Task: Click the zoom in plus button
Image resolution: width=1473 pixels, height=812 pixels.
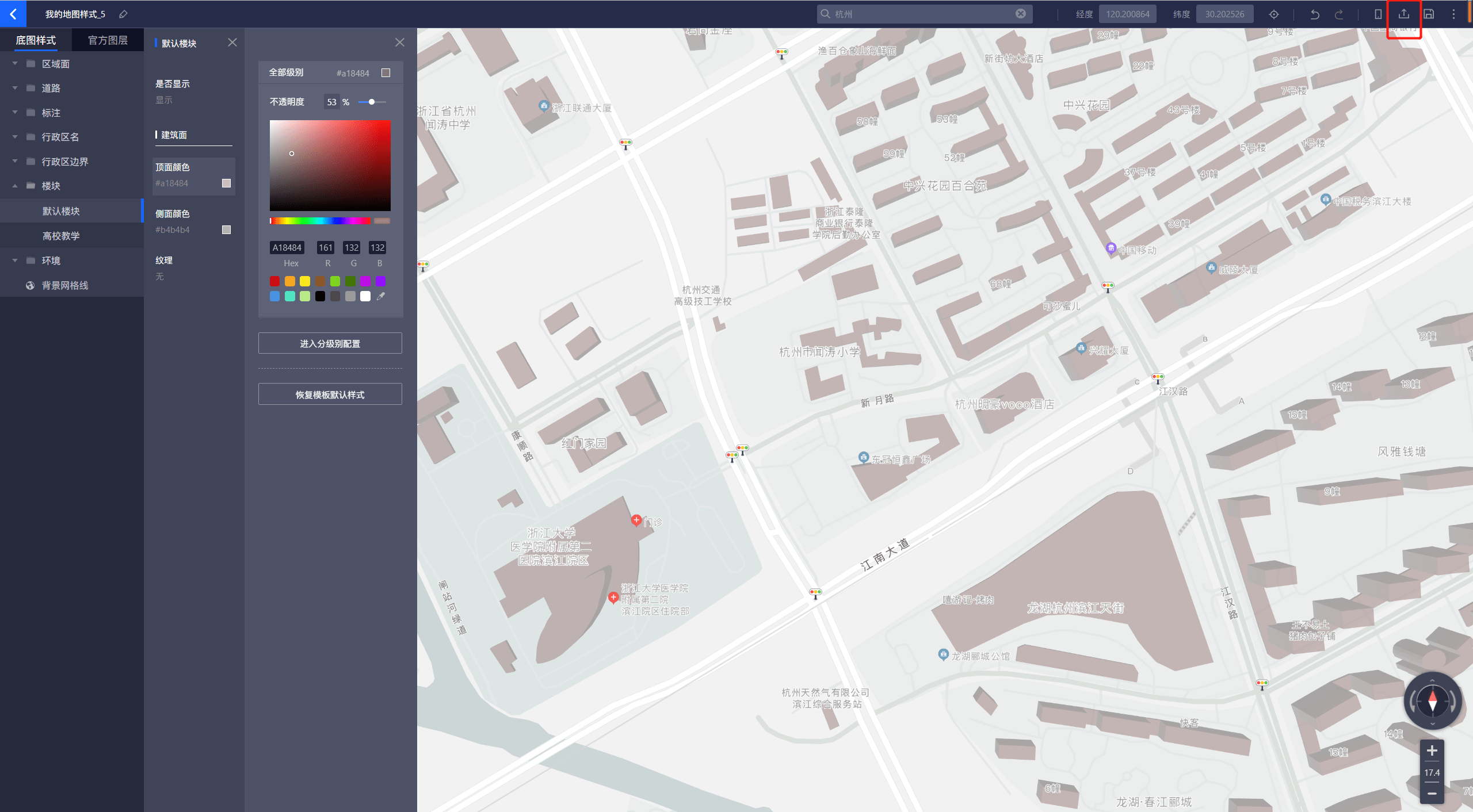Action: (x=1432, y=750)
